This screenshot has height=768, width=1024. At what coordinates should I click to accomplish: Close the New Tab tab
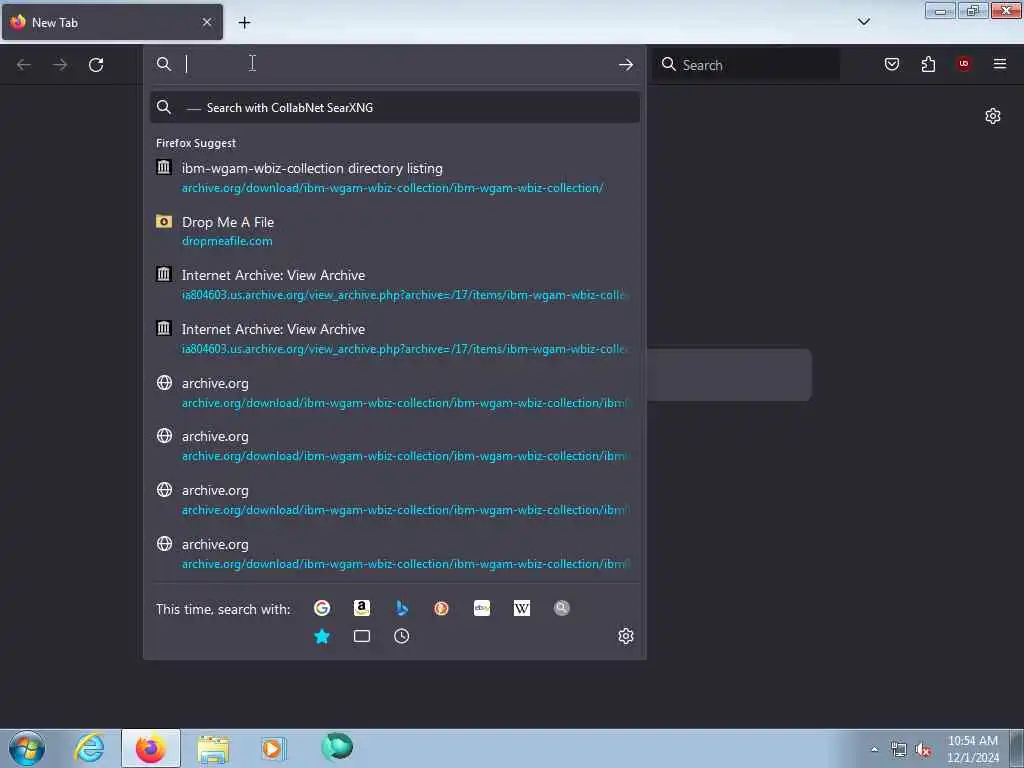(207, 22)
